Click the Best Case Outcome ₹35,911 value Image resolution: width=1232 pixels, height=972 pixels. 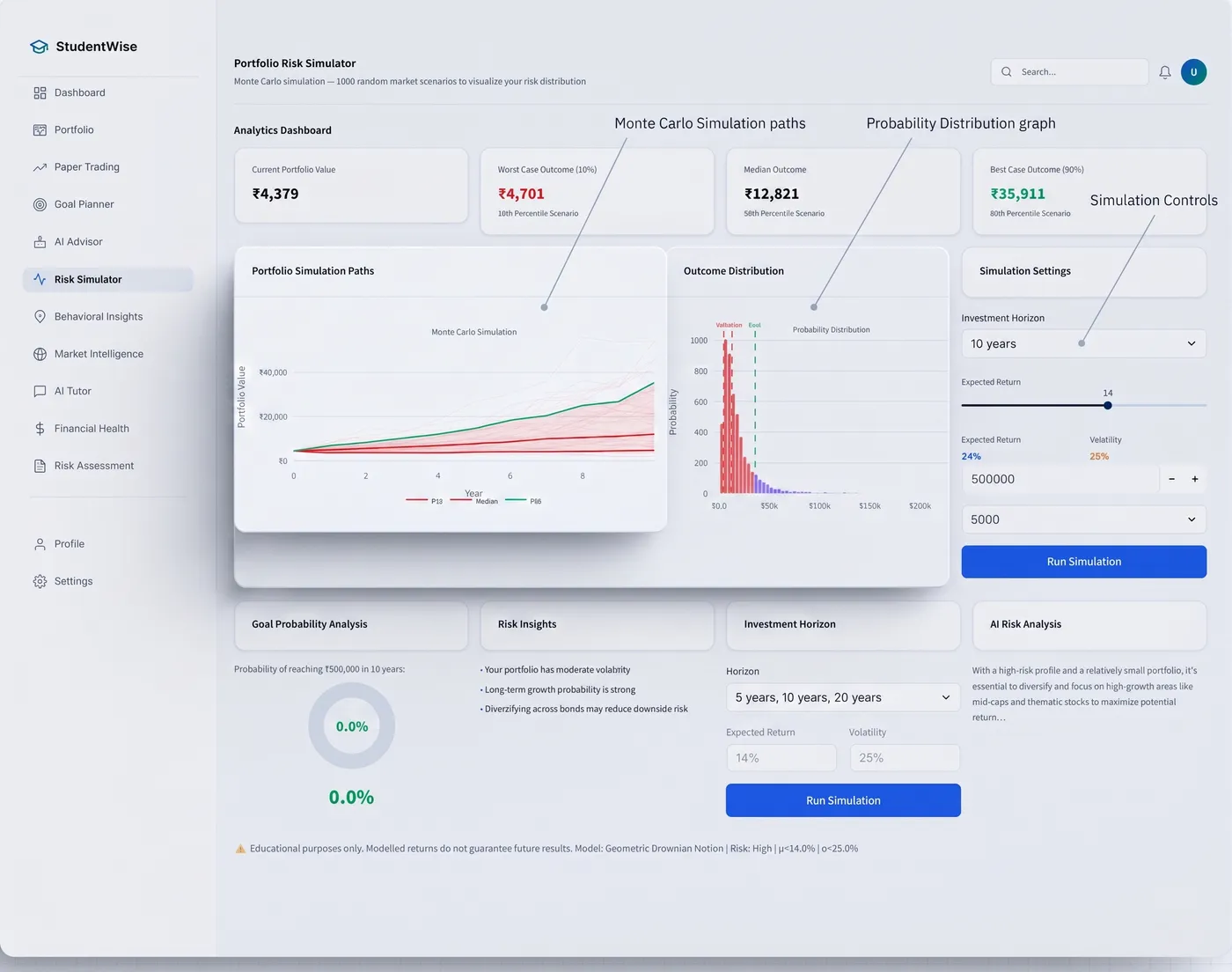click(x=1017, y=194)
